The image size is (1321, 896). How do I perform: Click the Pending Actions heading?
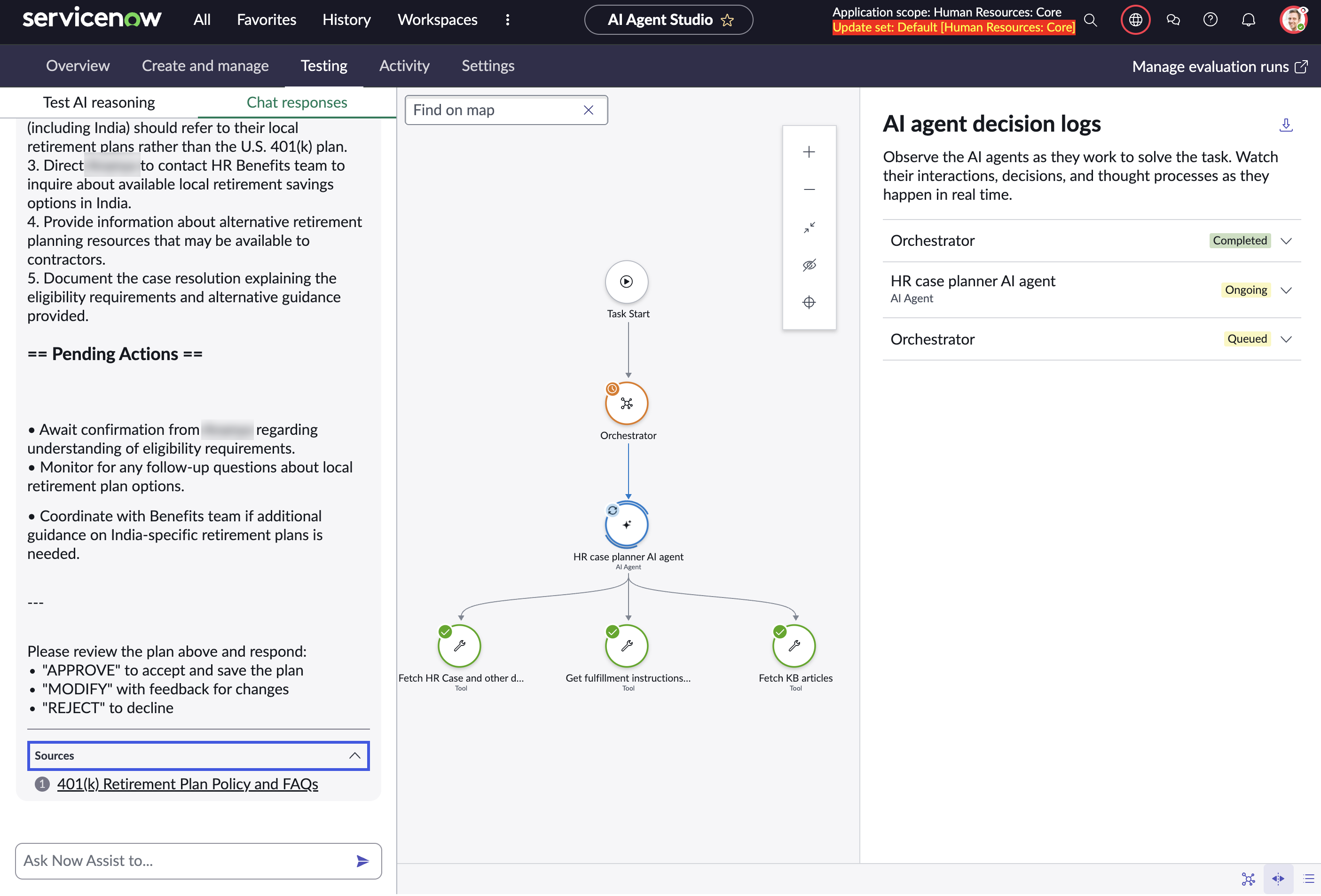click(x=115, y=354)
